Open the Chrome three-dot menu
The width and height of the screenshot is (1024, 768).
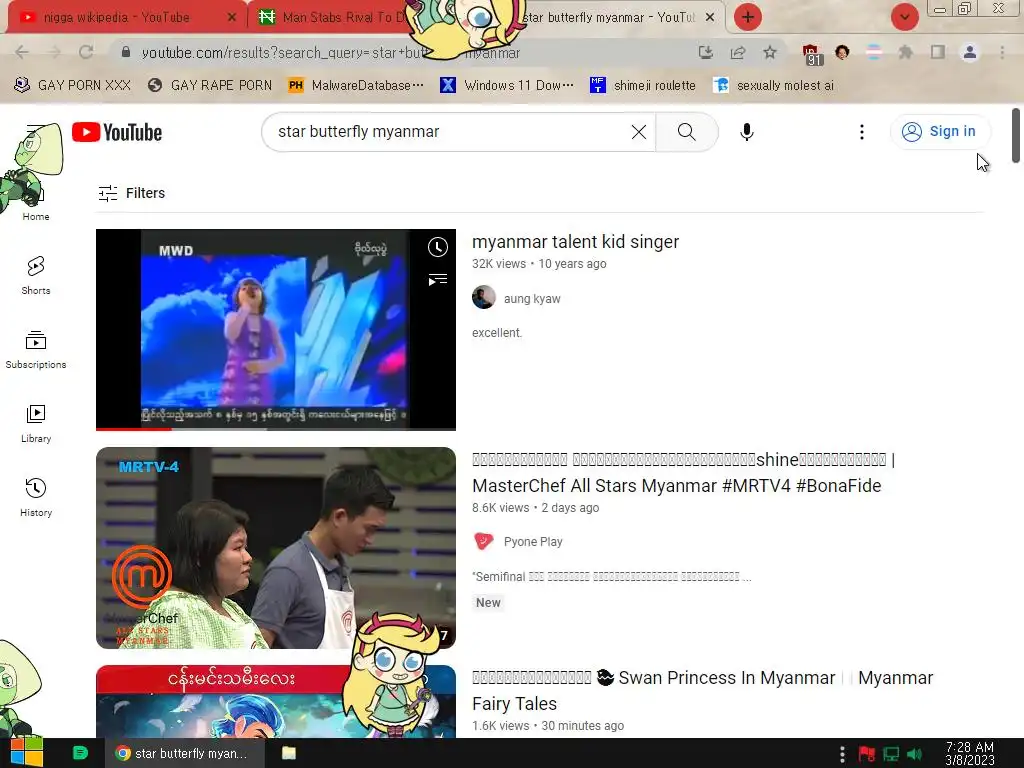coord(1002,52)
